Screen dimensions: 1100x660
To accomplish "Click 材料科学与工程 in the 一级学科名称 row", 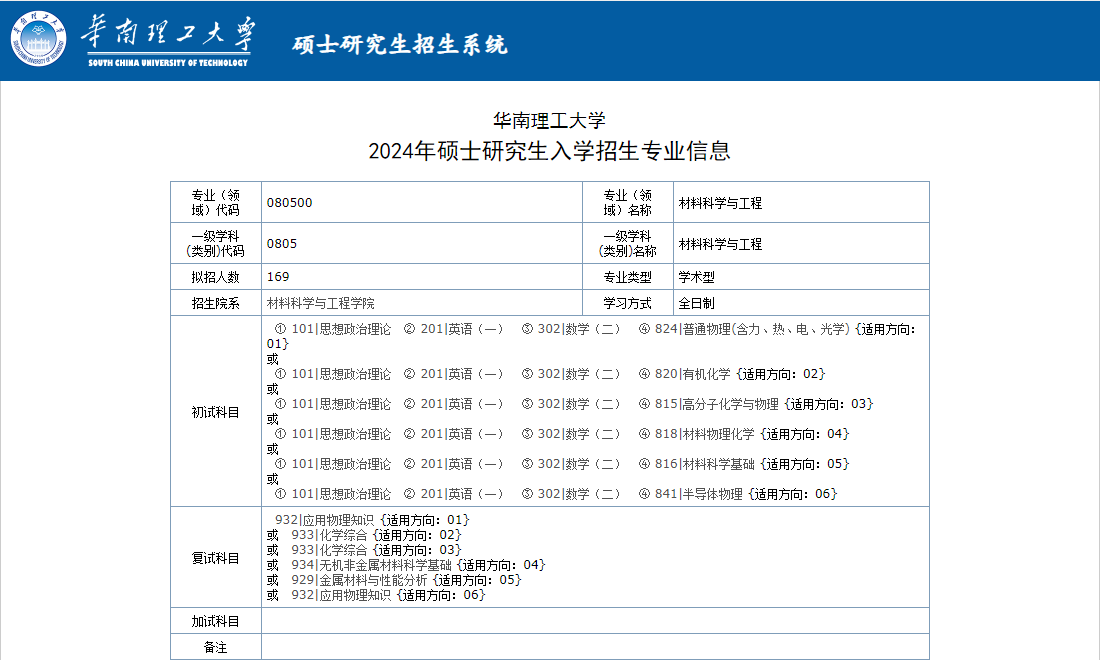I will (720, 244).
